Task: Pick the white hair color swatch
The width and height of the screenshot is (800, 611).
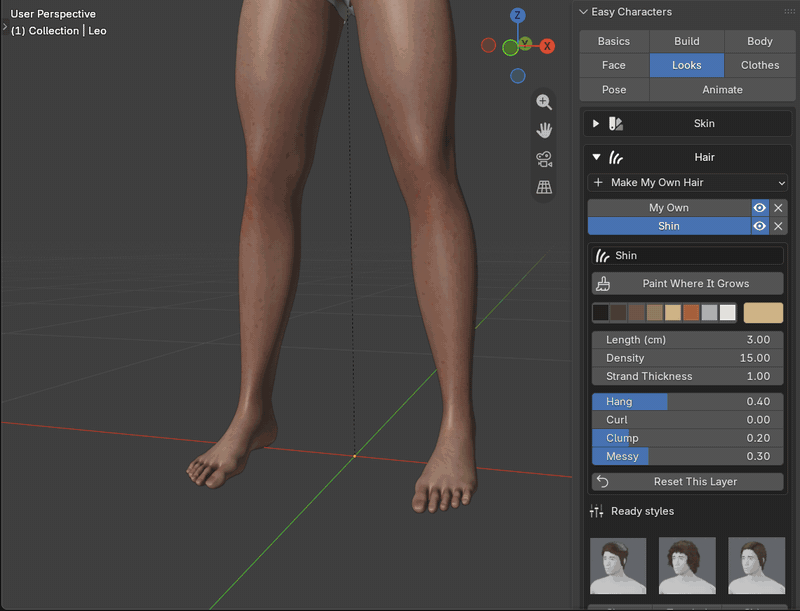Action: (x=728, y=313)
